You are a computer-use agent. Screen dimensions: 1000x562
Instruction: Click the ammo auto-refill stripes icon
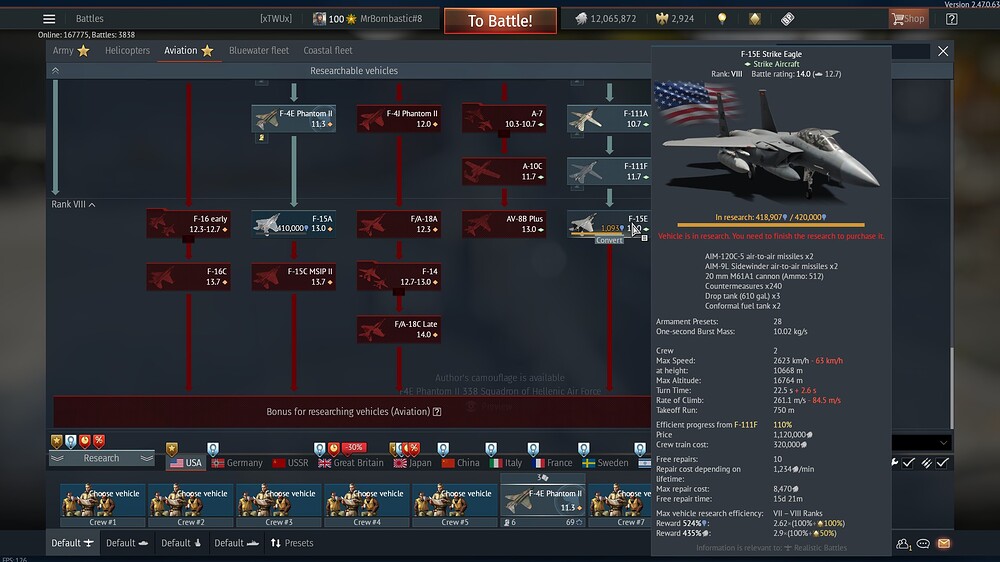click(926, 462)
